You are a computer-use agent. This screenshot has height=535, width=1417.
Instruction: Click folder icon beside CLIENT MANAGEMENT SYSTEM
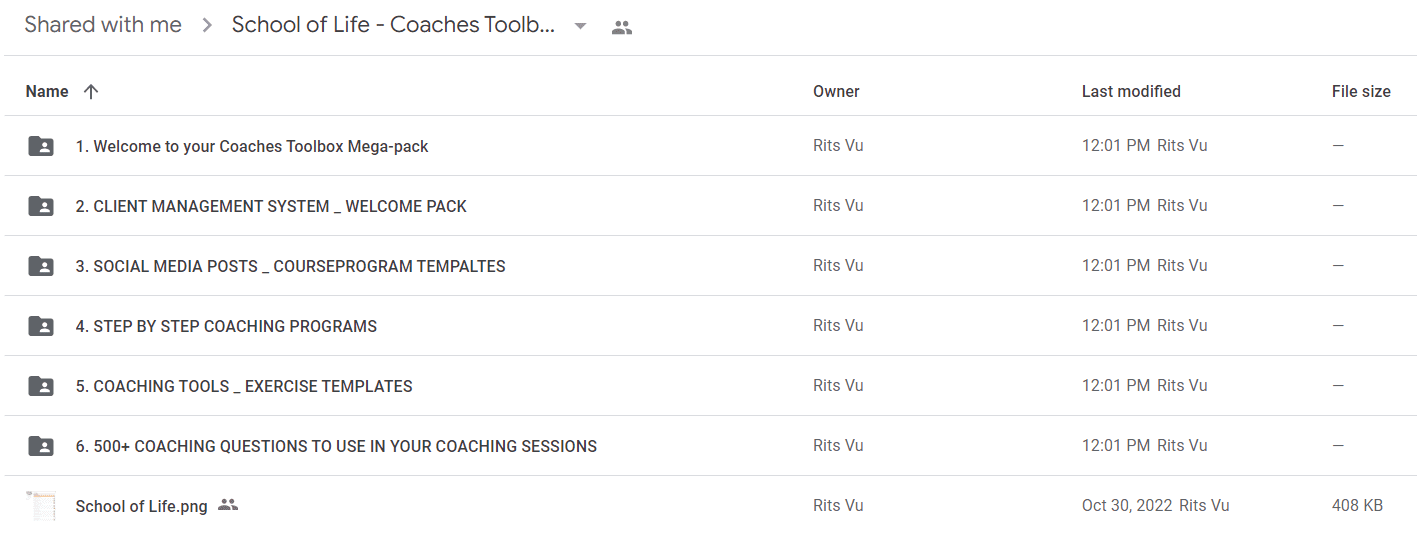coord(41,206)
